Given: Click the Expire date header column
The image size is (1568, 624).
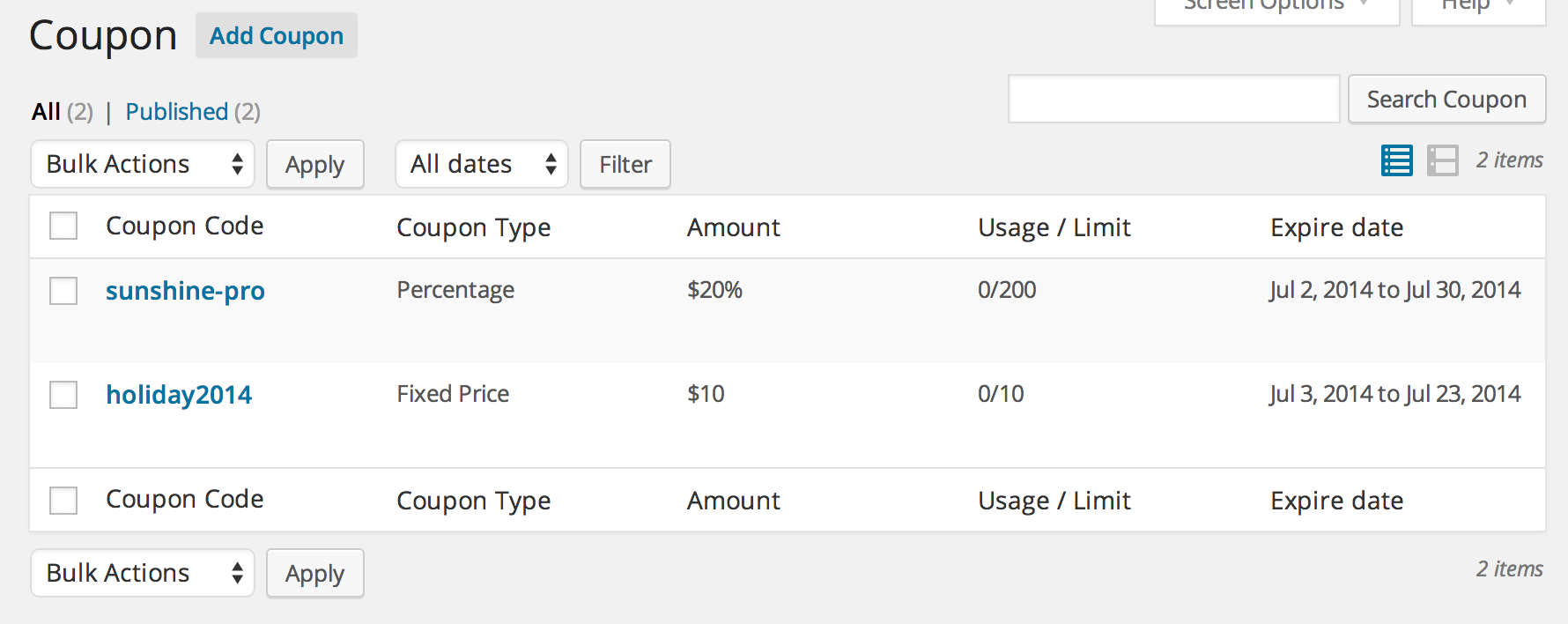Looking at the screenshot, I should coord(1337,227).
